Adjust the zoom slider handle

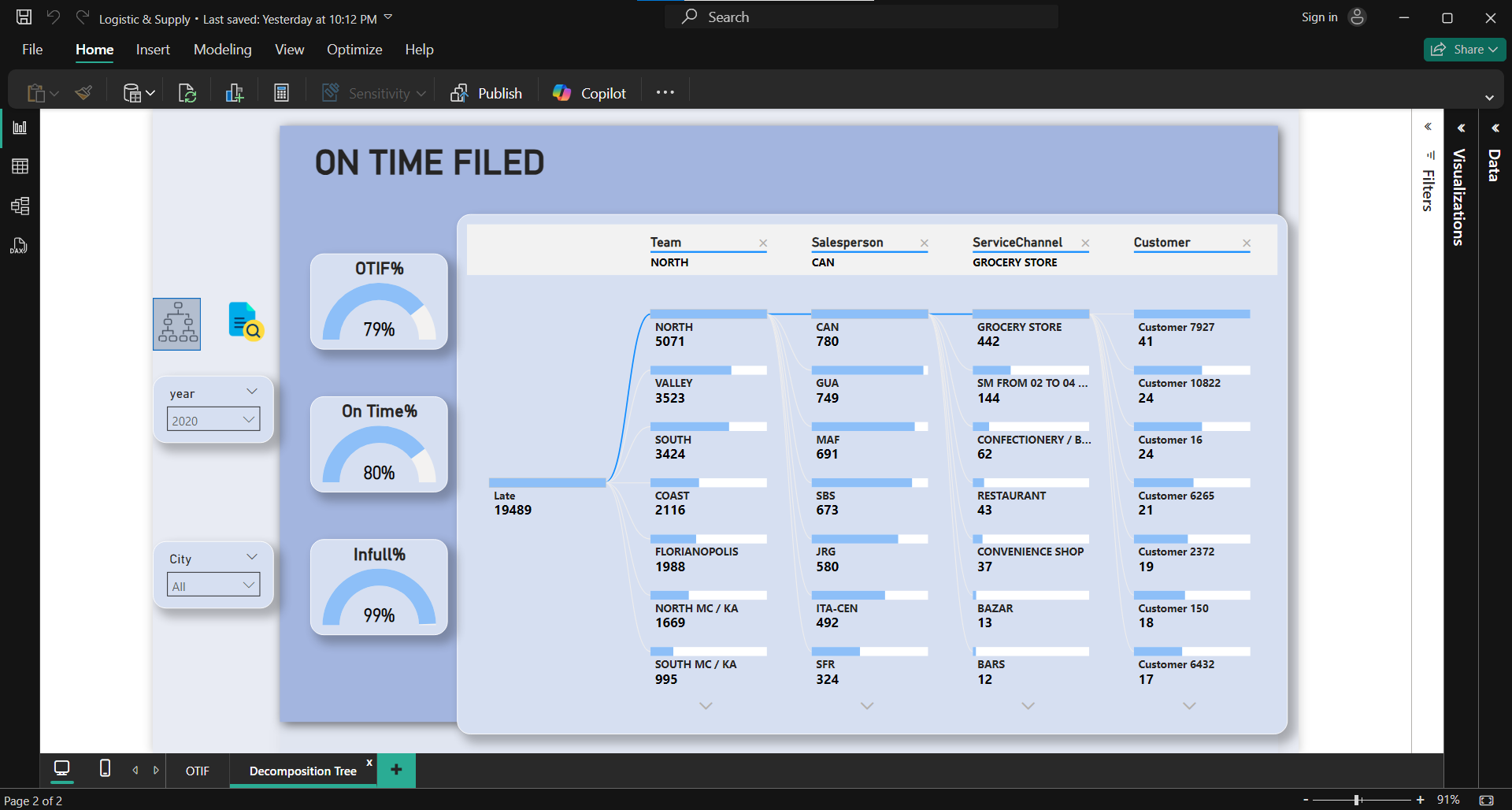pos(1358,800)
